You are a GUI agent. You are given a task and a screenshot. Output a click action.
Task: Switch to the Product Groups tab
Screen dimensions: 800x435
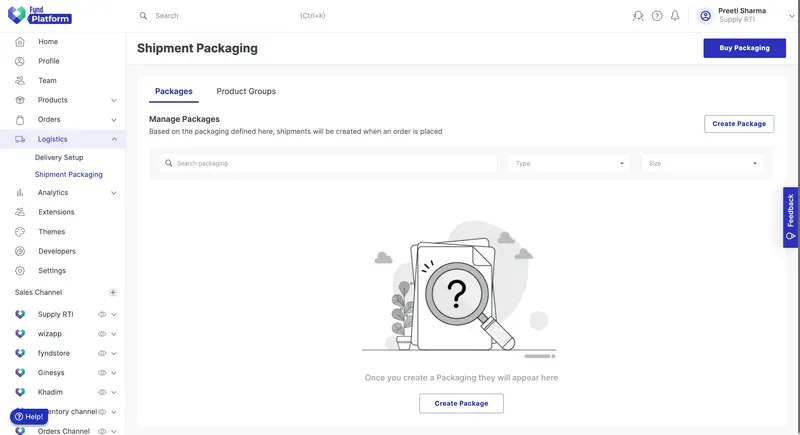(246, 91)
